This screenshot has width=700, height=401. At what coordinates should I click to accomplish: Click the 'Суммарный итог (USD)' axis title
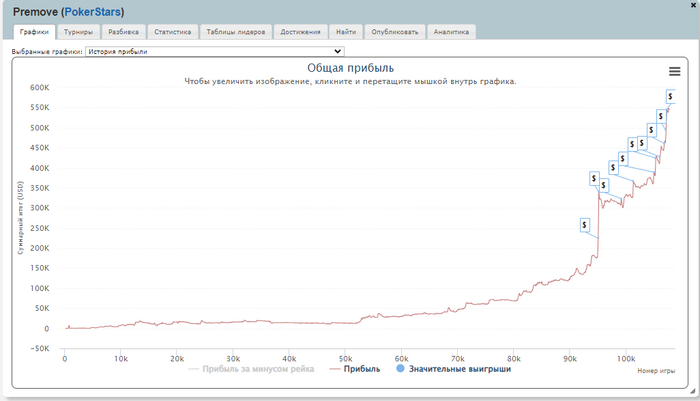pyautogui.click(x=20, y=217)
